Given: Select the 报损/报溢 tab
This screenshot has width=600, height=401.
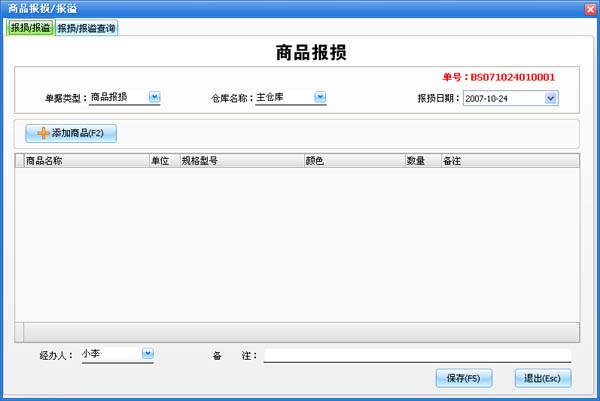Looking at the screenshot, I should pos(30,28).
